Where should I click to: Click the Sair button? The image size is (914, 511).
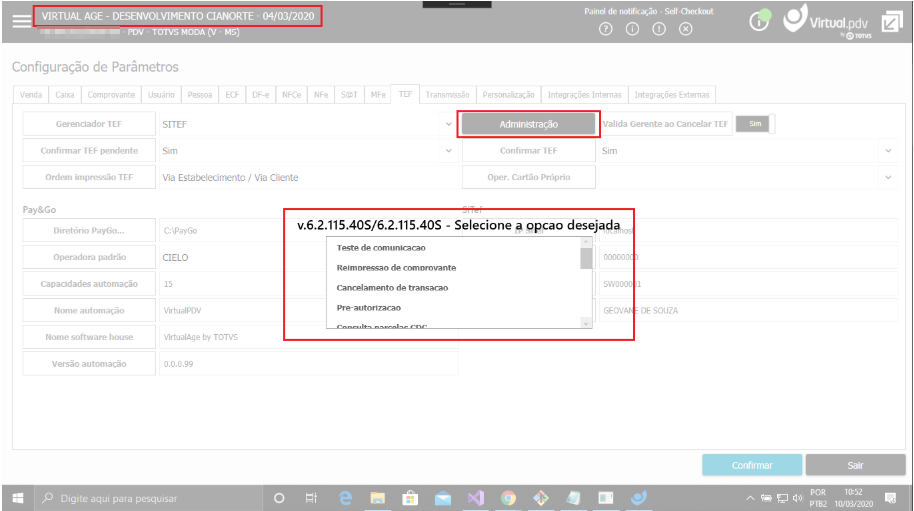855,465
